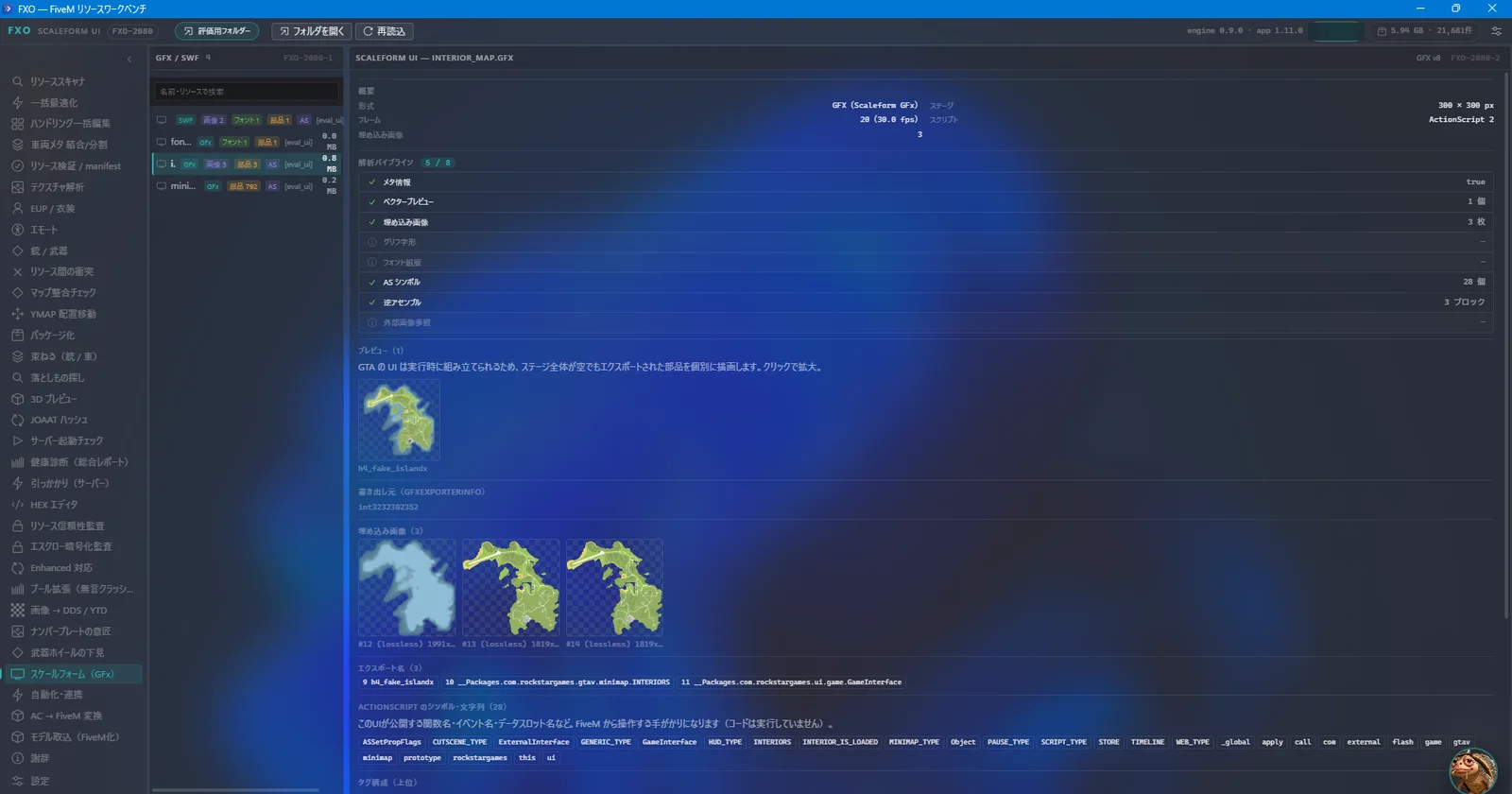Click the ASSetPropFlags symbol chip

click(392, 742)
